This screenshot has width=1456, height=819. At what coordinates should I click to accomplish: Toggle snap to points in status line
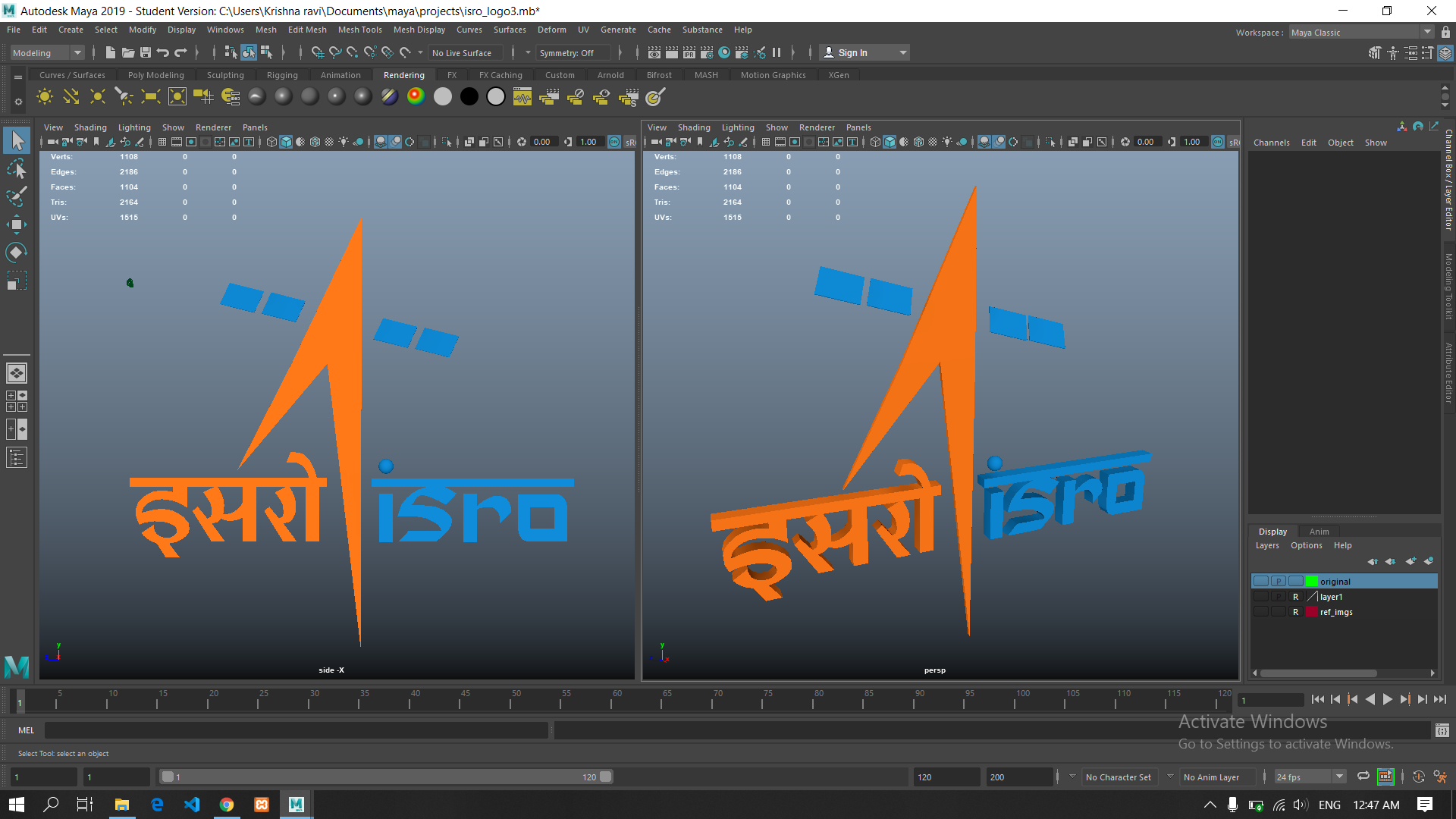click(x=353, y=52)
